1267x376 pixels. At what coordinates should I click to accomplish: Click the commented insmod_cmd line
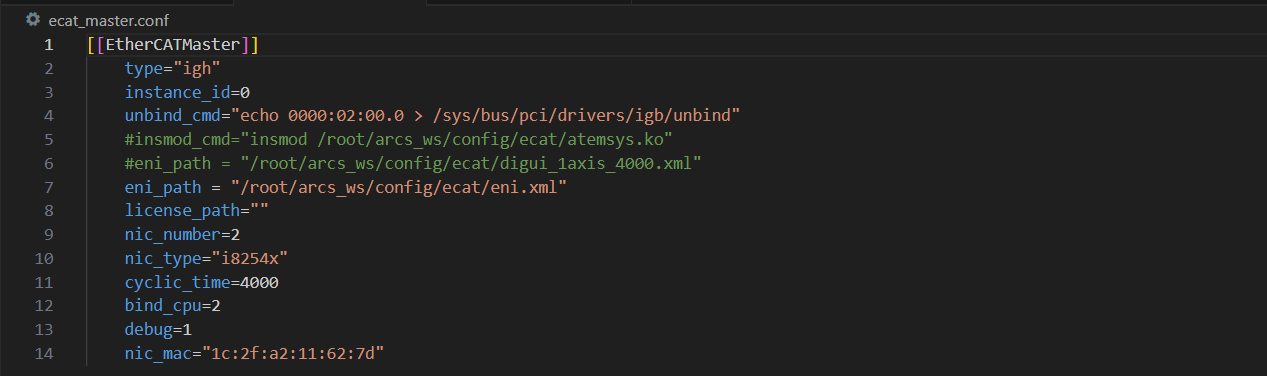point(398,140)
